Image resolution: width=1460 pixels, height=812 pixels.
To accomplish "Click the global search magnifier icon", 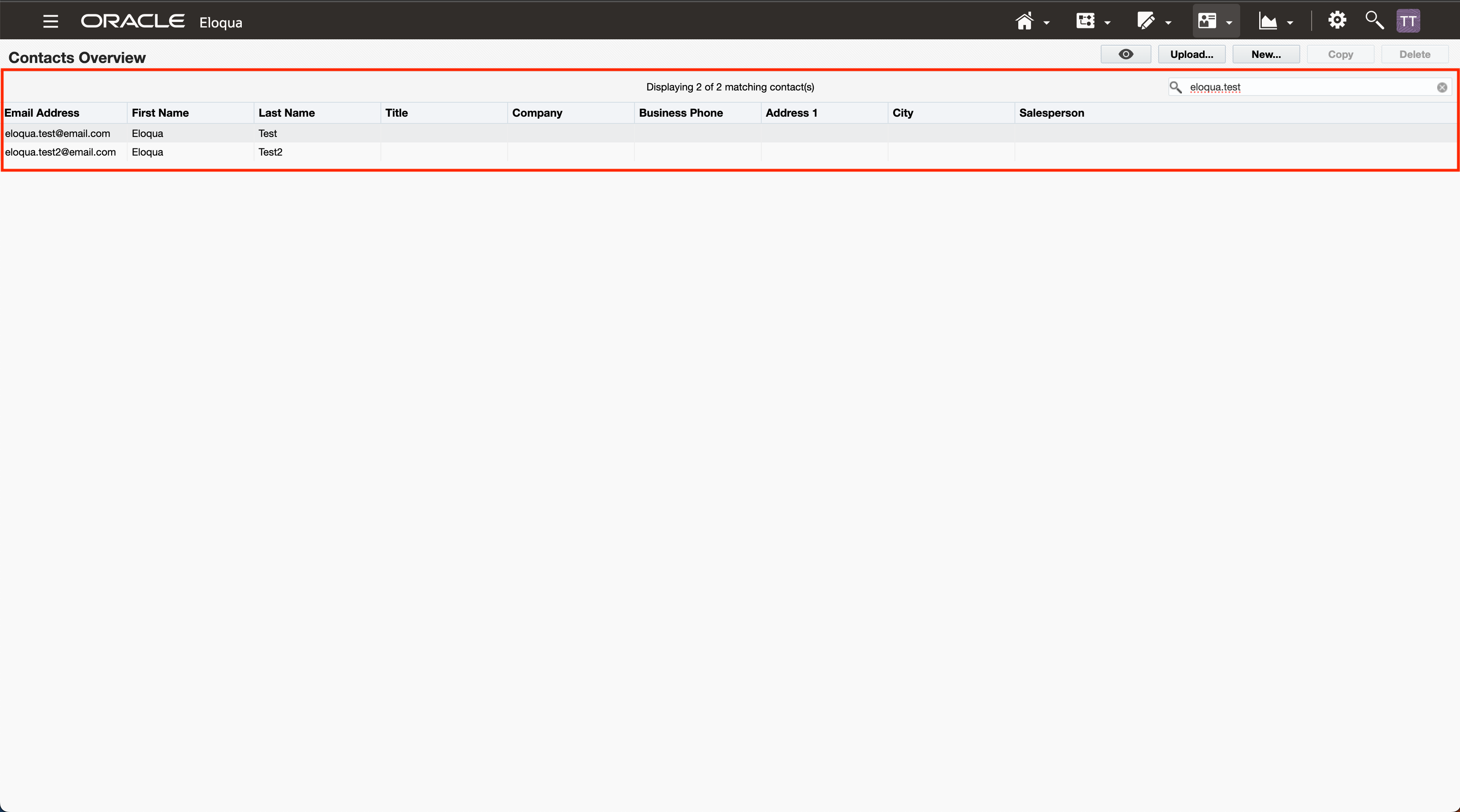I will click(1374, 20).
